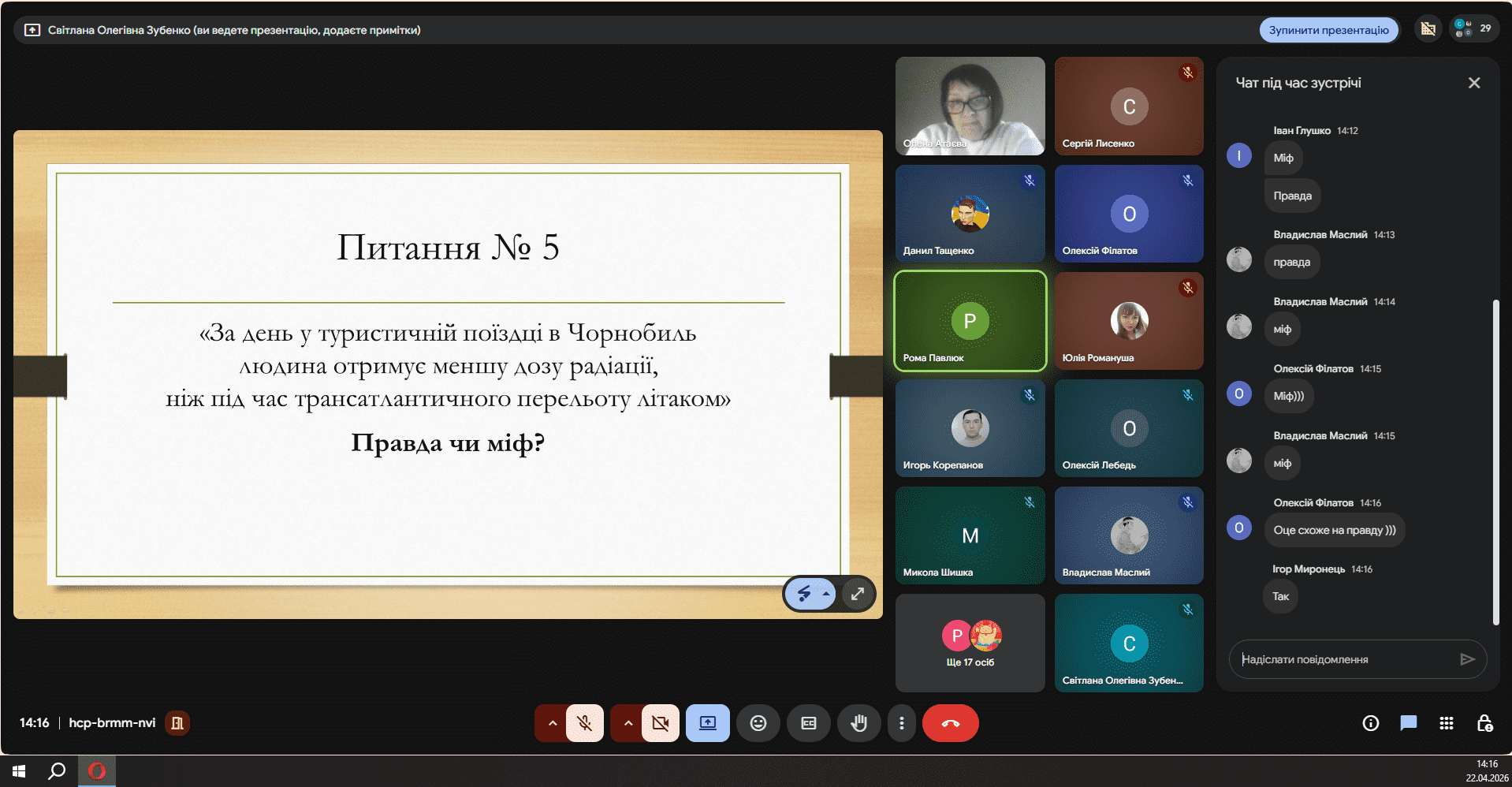Expand video settings arrow next to camera
1512x787 pixels.
[628, 723]
